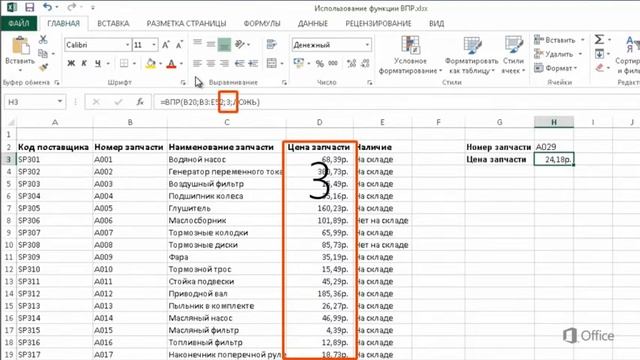Click the Redo arrow icon

[72, 7]
